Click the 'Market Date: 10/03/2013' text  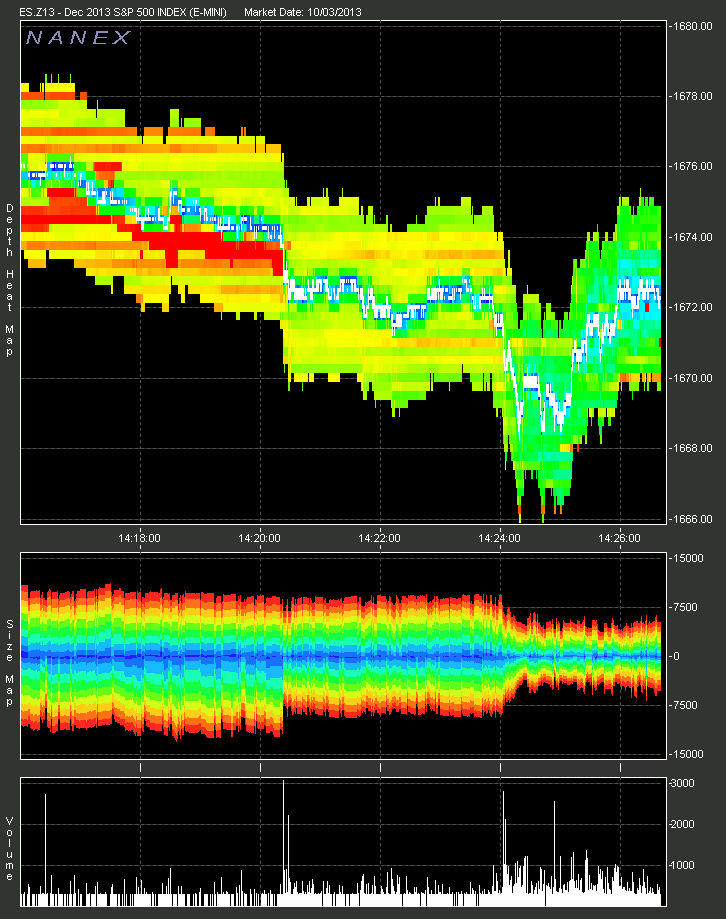(x=302, y=12)
